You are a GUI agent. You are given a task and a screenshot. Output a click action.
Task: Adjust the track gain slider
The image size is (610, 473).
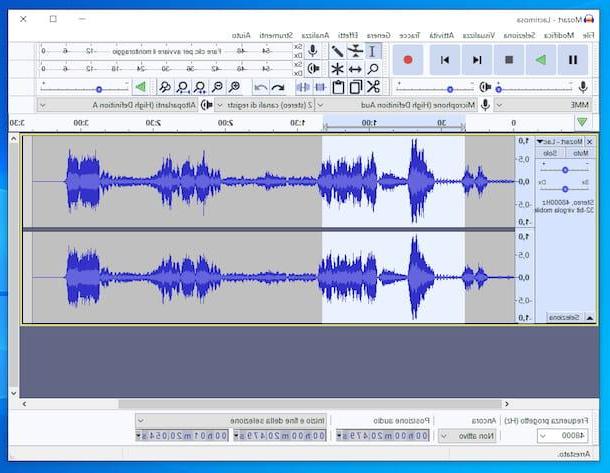click(x=565, y=170)
